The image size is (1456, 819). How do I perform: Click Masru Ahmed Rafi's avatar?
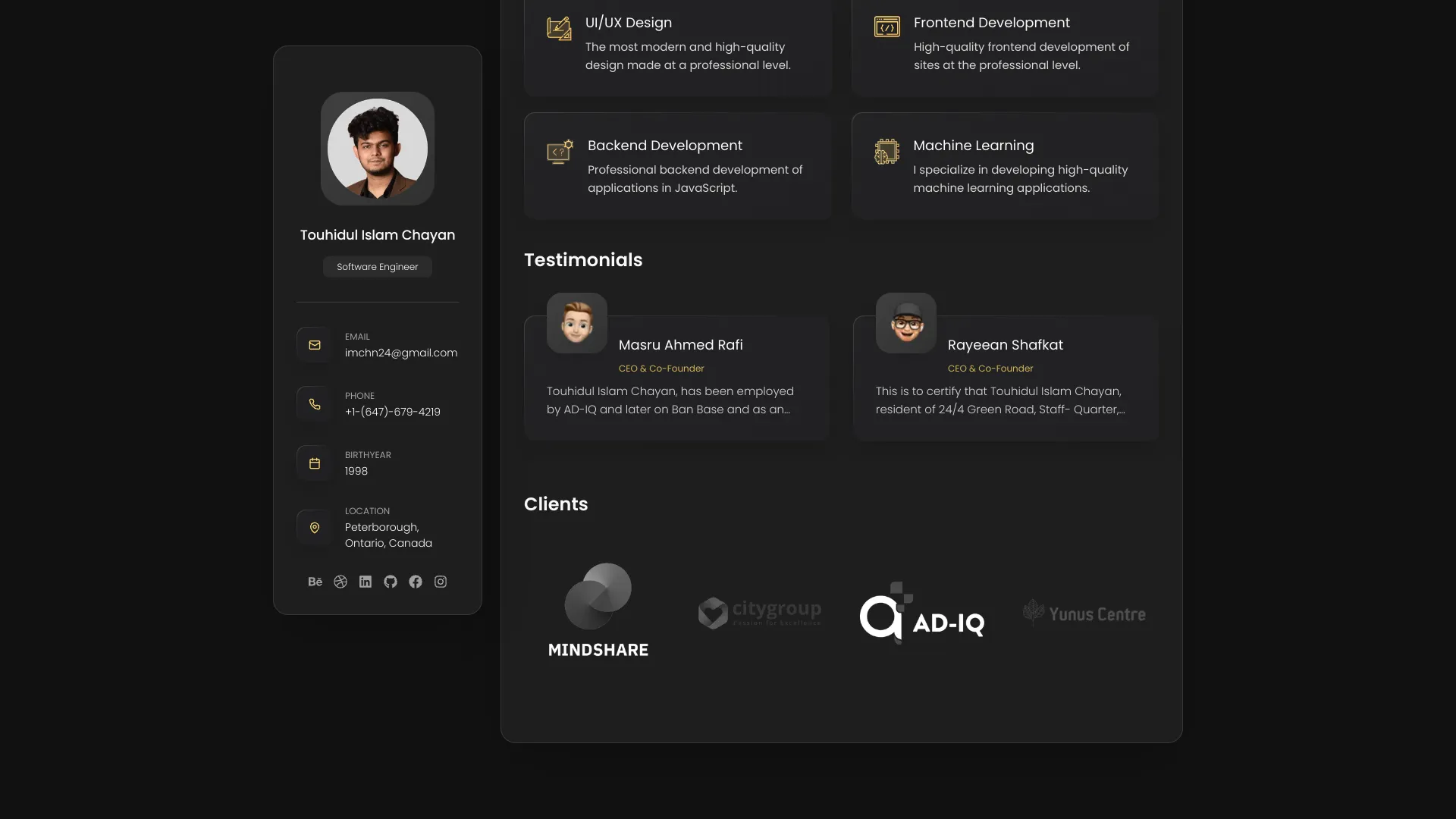pyautogui.click(x=577, y=323)
